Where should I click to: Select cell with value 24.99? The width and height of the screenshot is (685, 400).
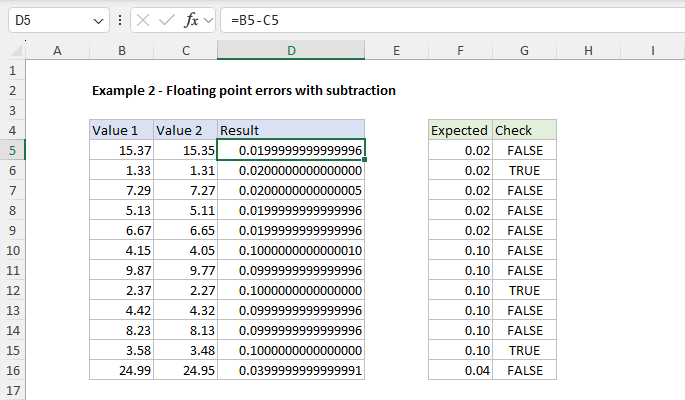121,370
